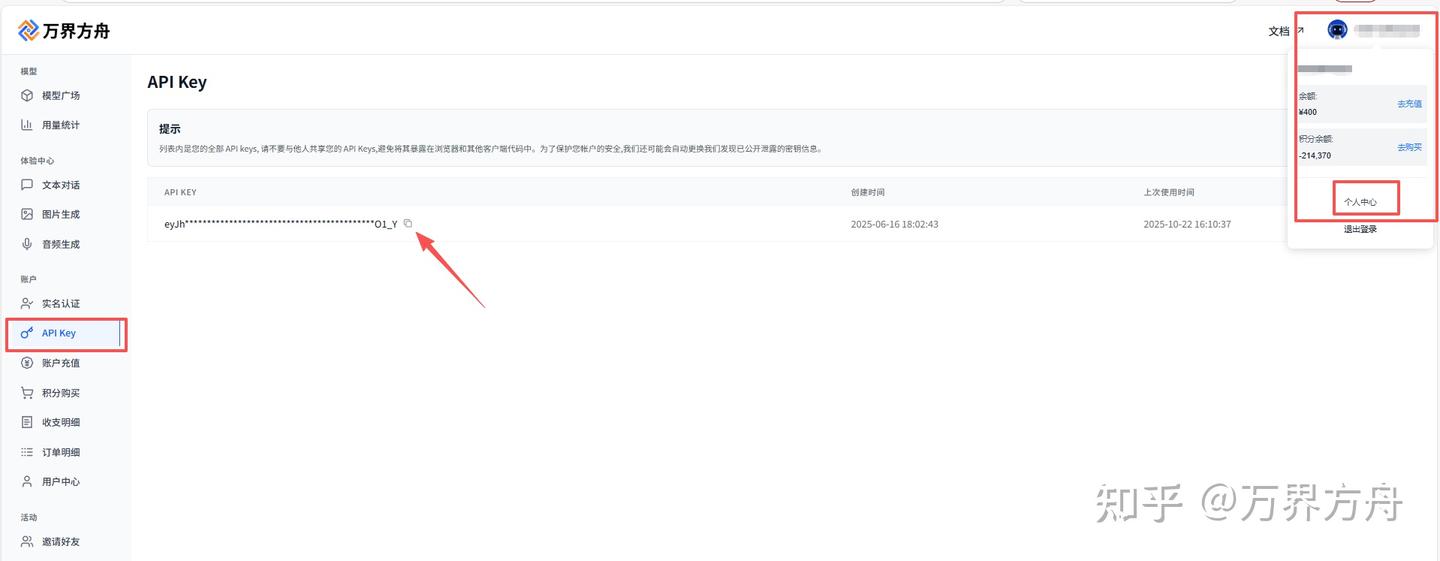Screen dimensions: 1440x561
Task: Click the API Key page heading
Action: [x=177, y=82]
